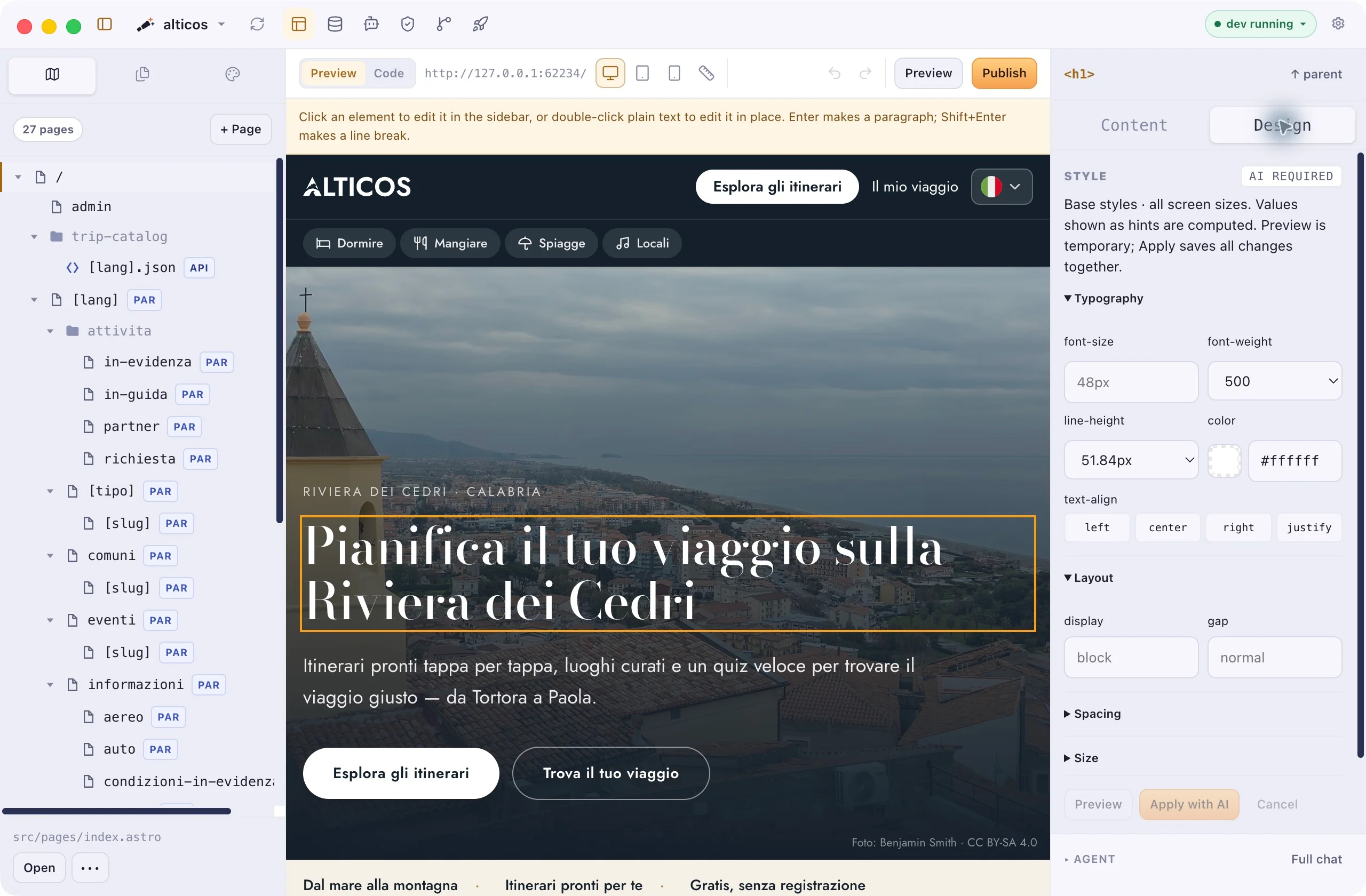Expand the Size section
Screen dimensions: 1366x896
[x=1082, y=758]
